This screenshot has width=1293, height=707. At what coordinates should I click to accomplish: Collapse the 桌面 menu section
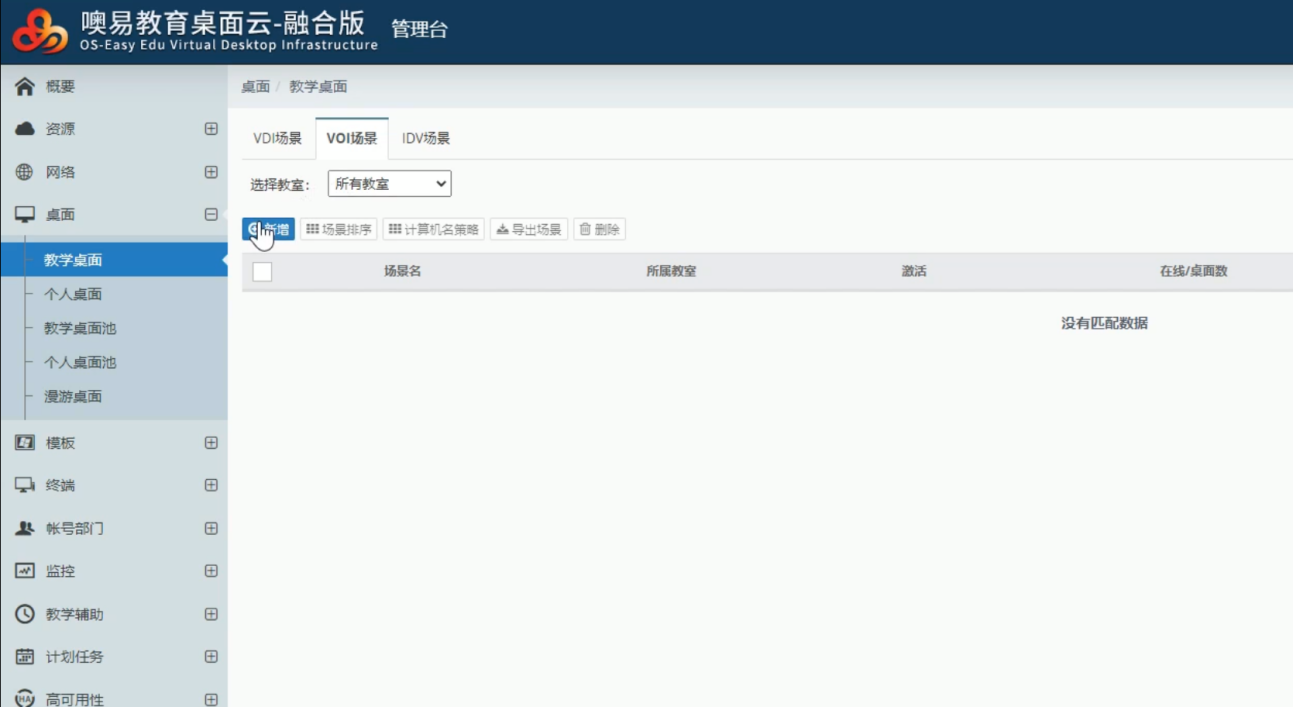(x=211, y=214)
